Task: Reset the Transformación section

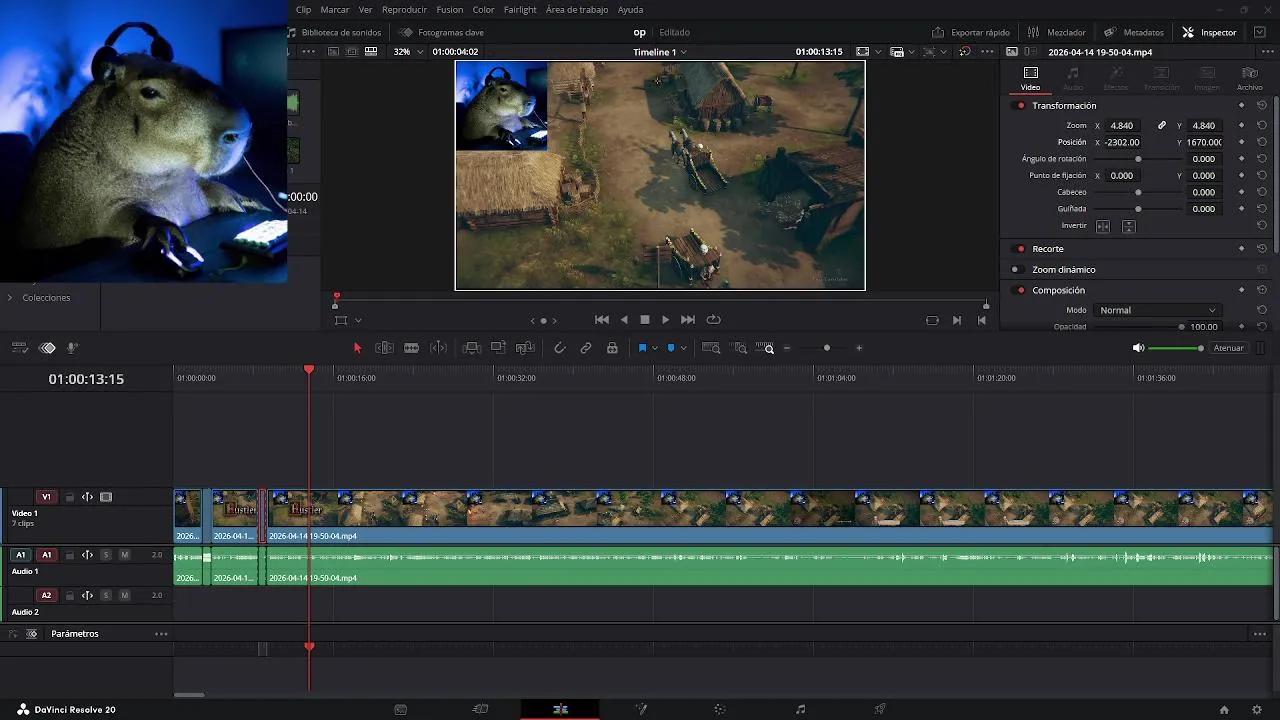Action: (x=1261, y=106)
